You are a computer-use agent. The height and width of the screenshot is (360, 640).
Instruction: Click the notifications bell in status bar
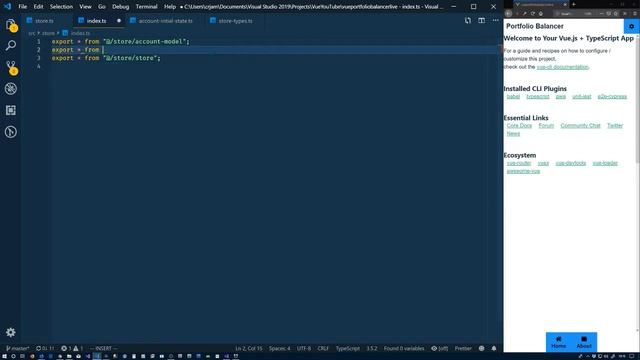[x=494, y=348]
